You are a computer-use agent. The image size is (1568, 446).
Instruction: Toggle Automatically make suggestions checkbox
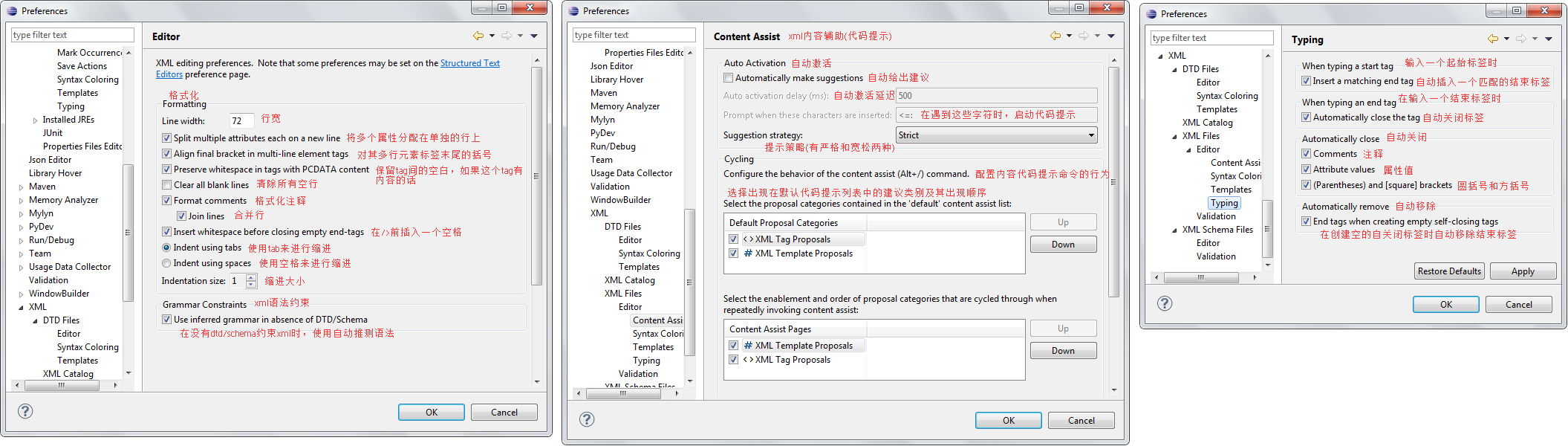(x=729, y=78)
